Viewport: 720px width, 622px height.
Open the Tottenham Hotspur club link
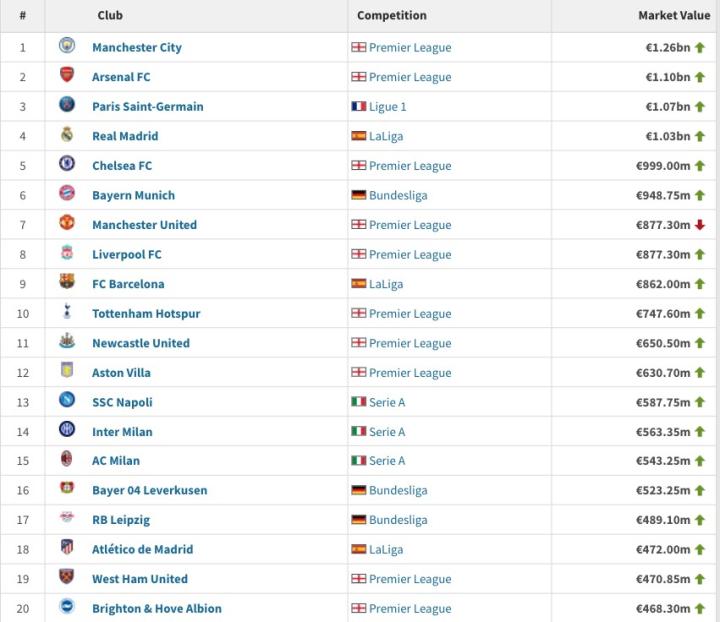point(146,314)
